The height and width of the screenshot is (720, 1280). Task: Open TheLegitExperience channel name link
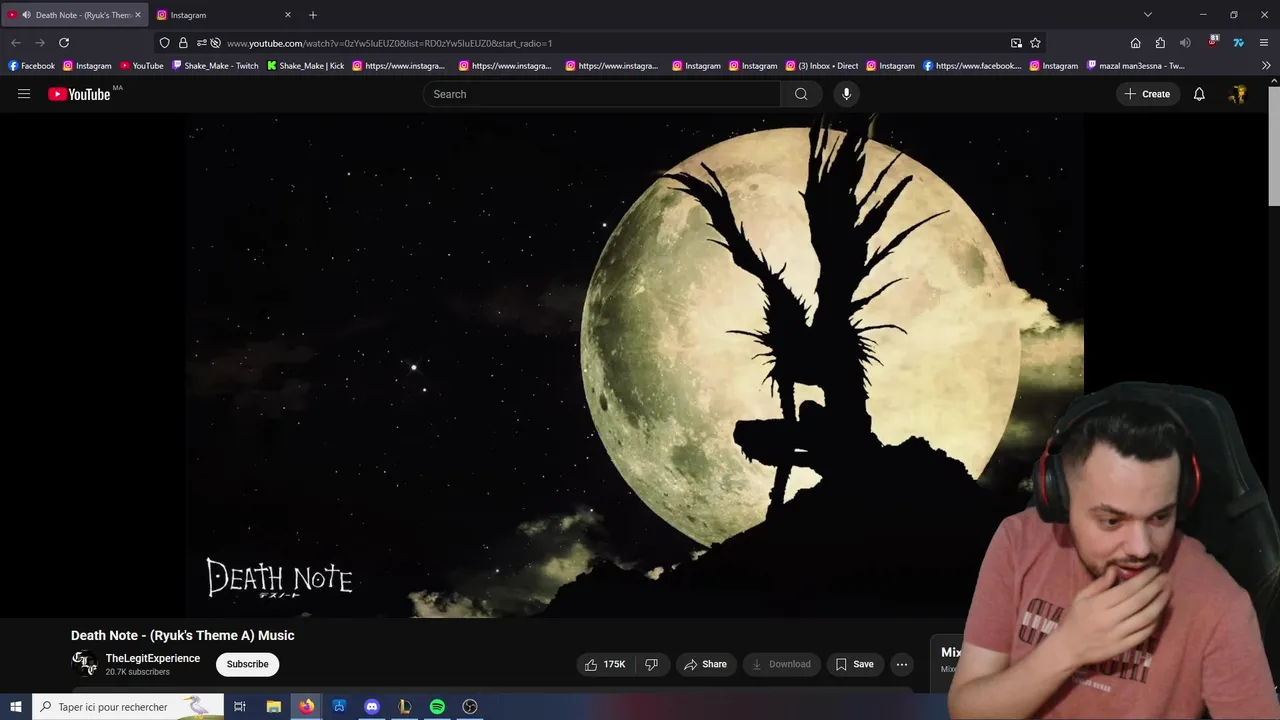[153, 658]
